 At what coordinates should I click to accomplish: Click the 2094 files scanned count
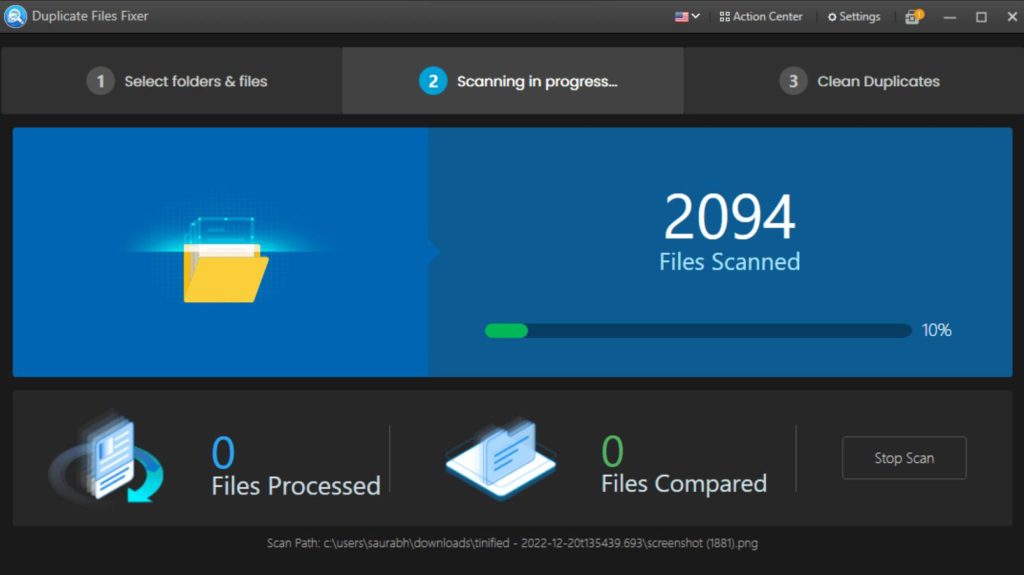[x=729, y=216]
